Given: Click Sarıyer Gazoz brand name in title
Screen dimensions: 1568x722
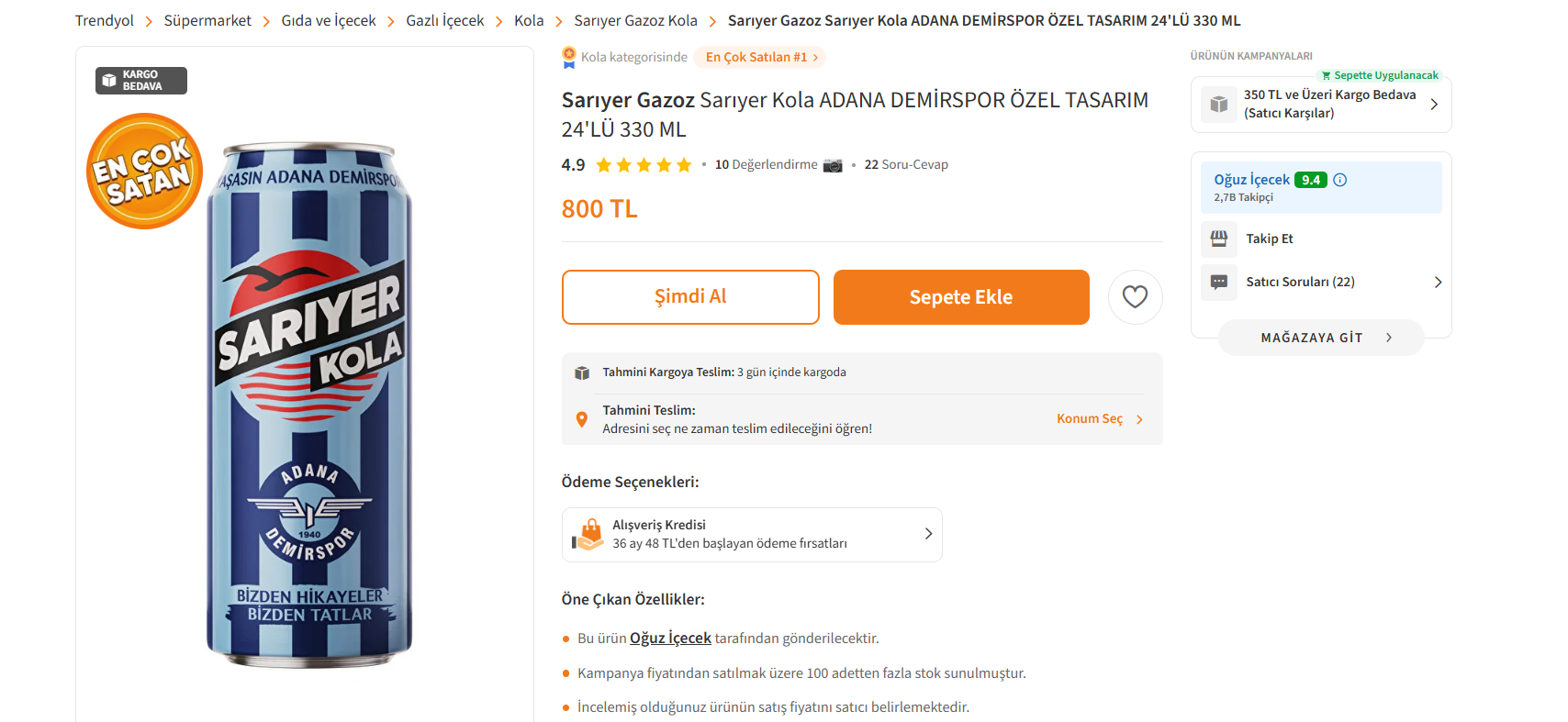Looking at the screenshot, I should pyautogui.click(x=628, y=100).
